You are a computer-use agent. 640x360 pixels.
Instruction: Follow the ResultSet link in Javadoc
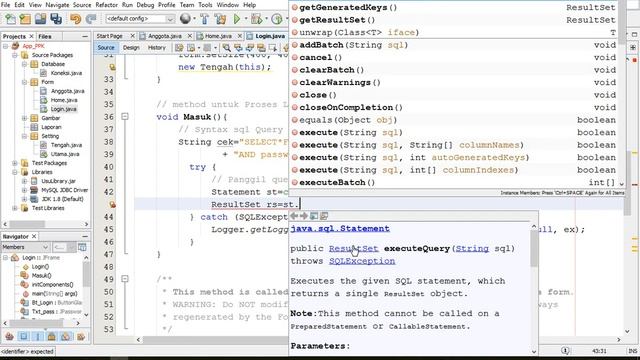[x=353, y=249]
